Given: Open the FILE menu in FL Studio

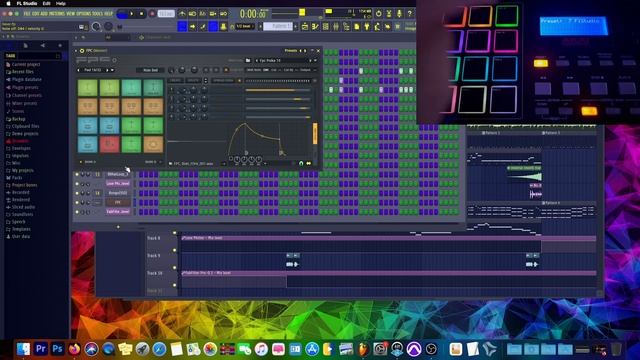Looking at the screenshot, I should pyautogui.click(x=27, y=13).
